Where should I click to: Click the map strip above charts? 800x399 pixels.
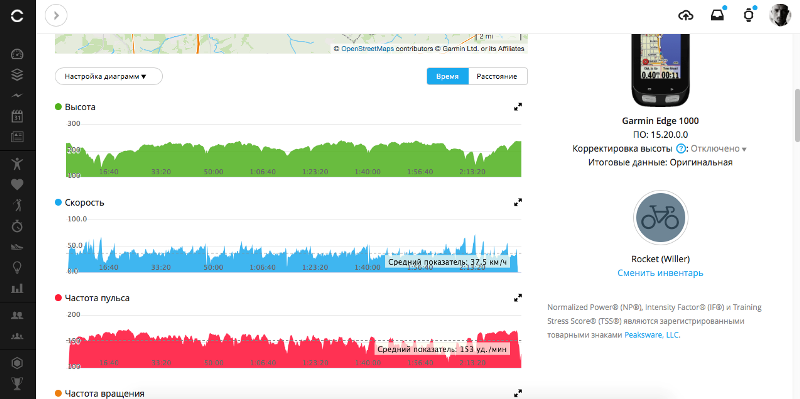click(291, 43)
